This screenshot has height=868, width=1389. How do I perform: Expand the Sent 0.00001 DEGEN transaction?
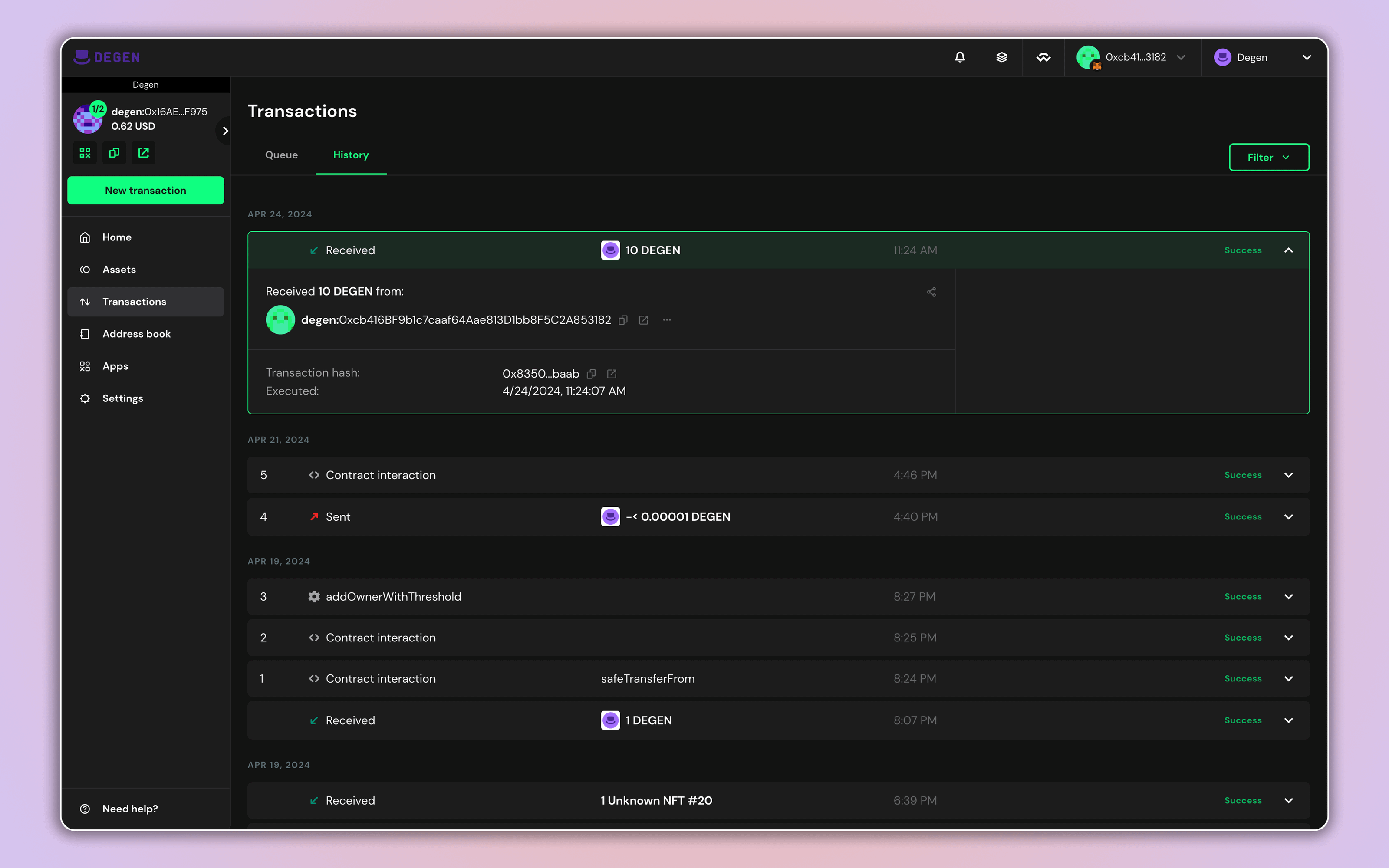click(x=1289, y=516)
